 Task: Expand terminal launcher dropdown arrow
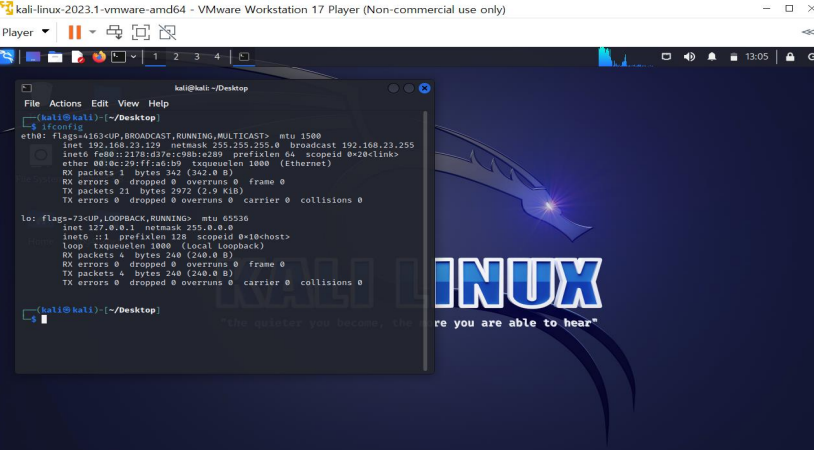click(133, 57)
